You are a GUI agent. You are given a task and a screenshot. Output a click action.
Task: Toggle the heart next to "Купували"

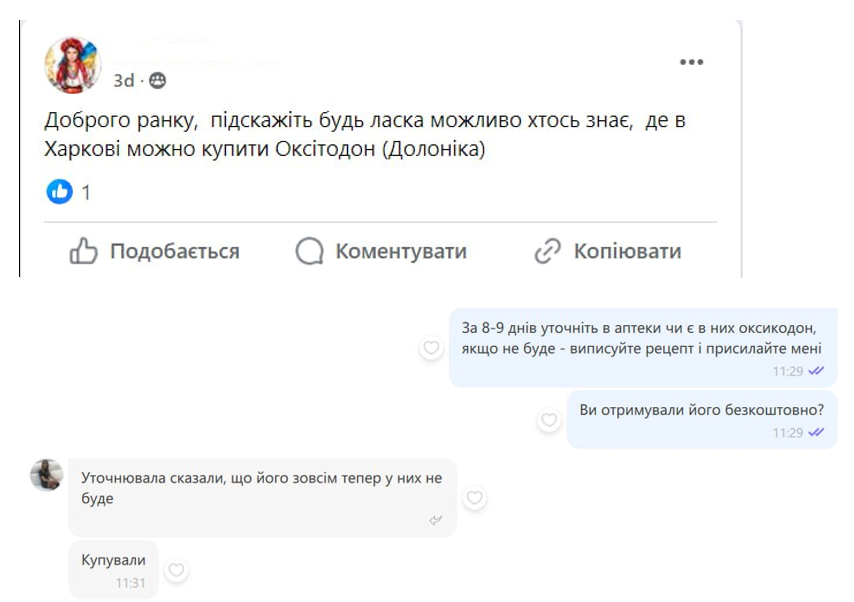click(x=176, y=570)
